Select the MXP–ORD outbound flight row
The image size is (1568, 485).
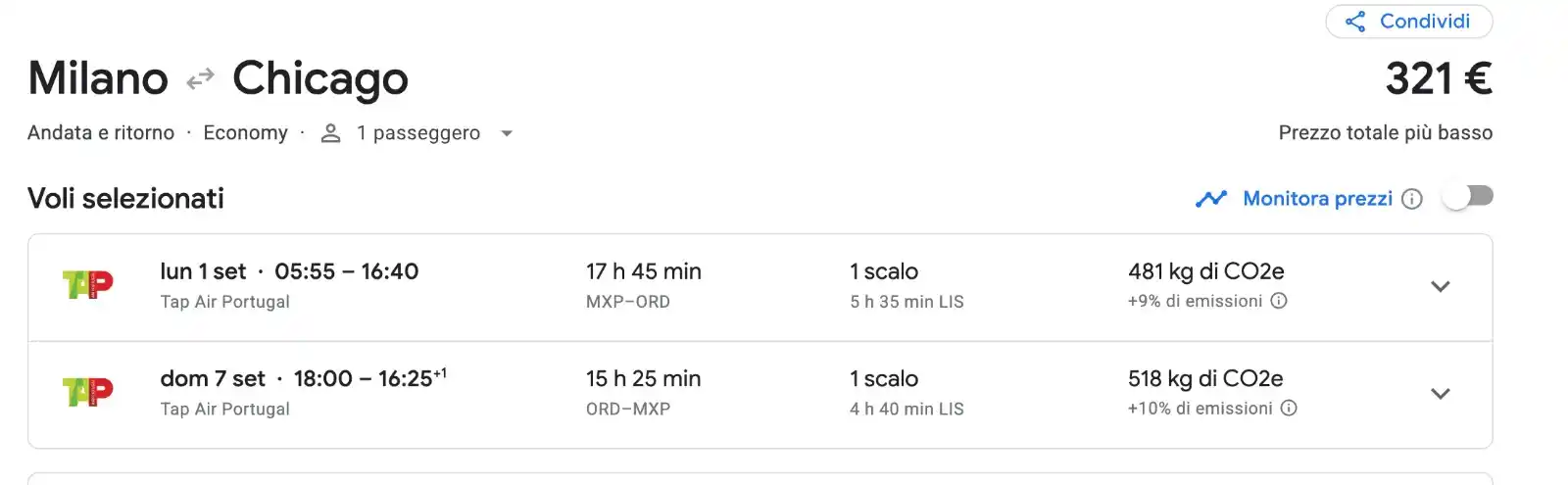coord(627,287)
